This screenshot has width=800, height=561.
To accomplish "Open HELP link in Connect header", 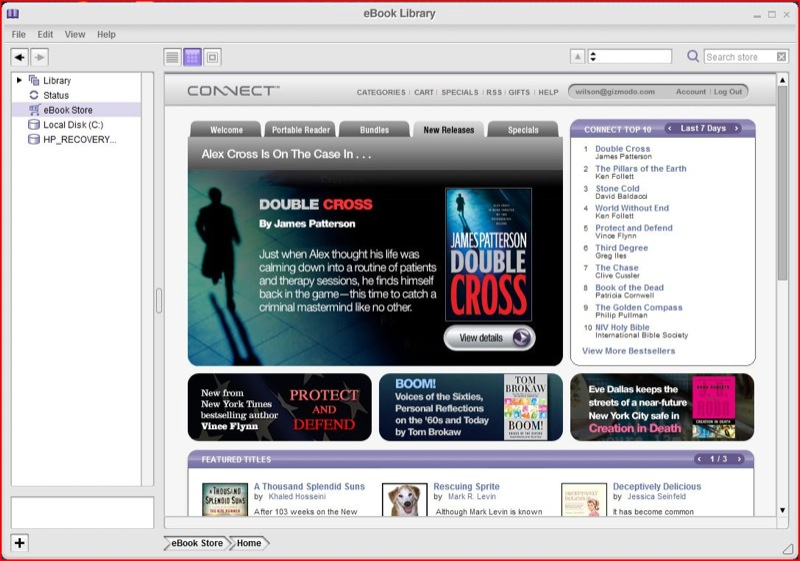I will (x=548, y=92).
